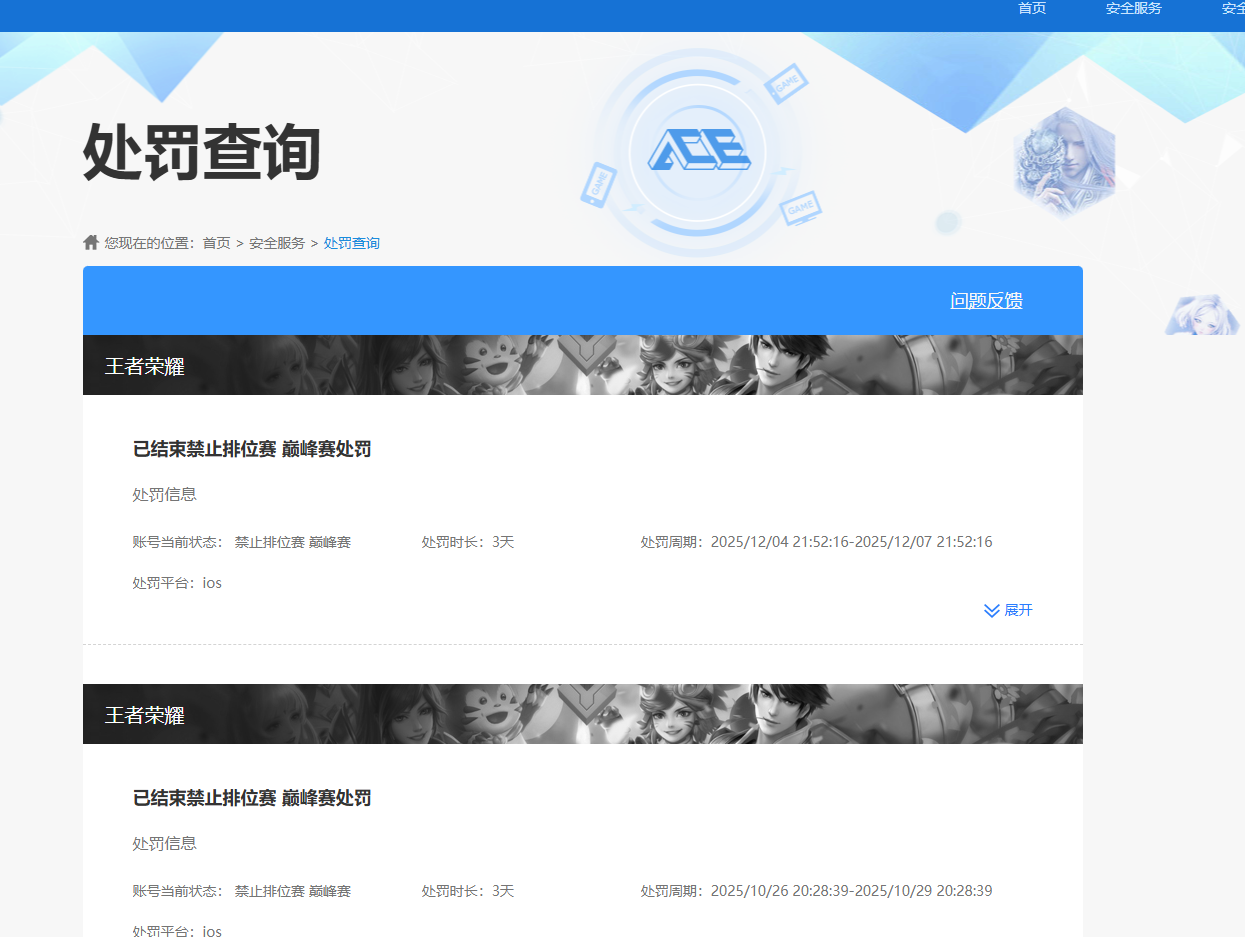Select the cut-off menu item at far right of the top bar
Viewport: 1245px width, 937px height.
tap(1233, 8)
